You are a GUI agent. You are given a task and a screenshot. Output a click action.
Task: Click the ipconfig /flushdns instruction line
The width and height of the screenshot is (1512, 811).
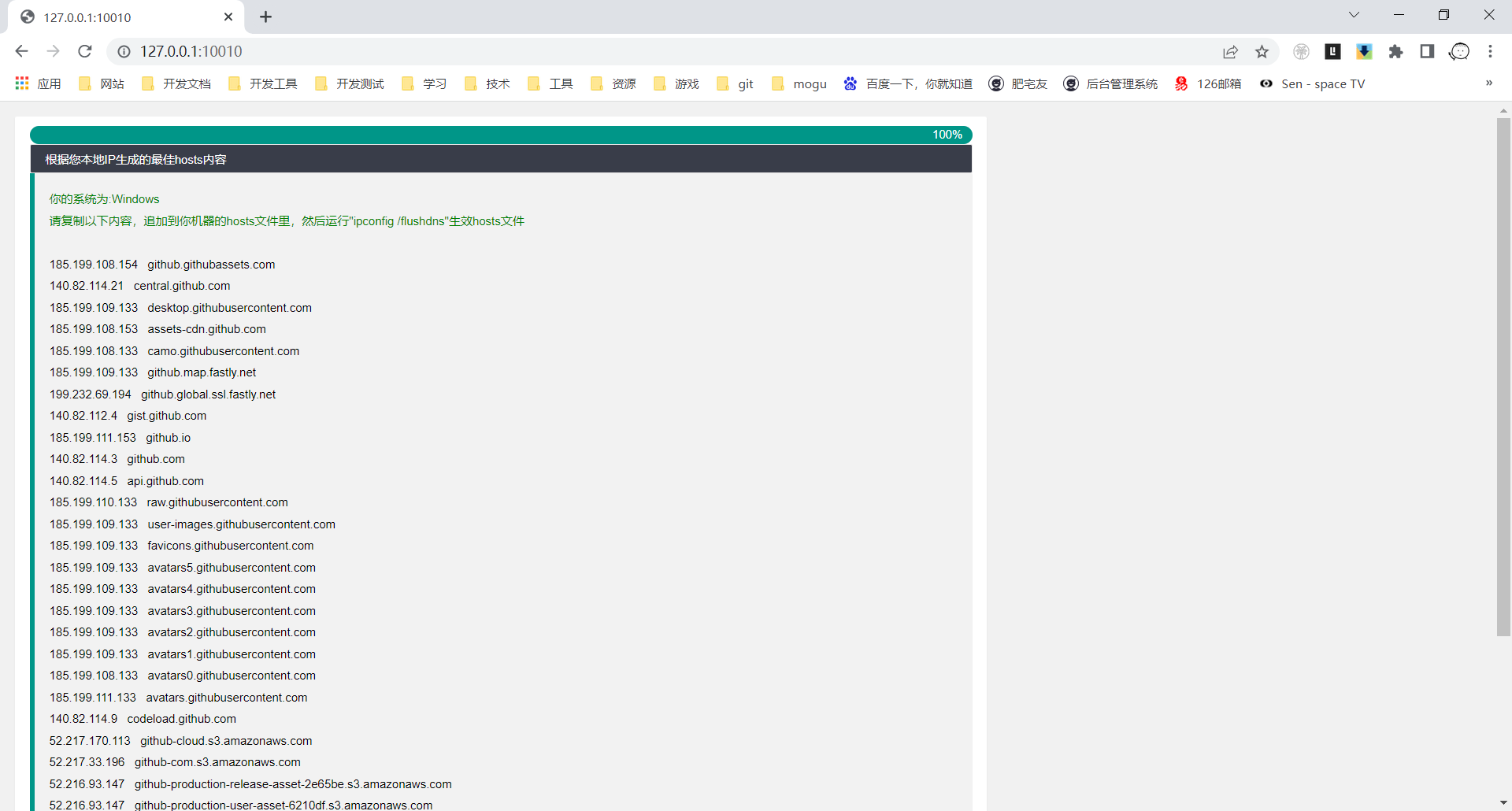287,221
